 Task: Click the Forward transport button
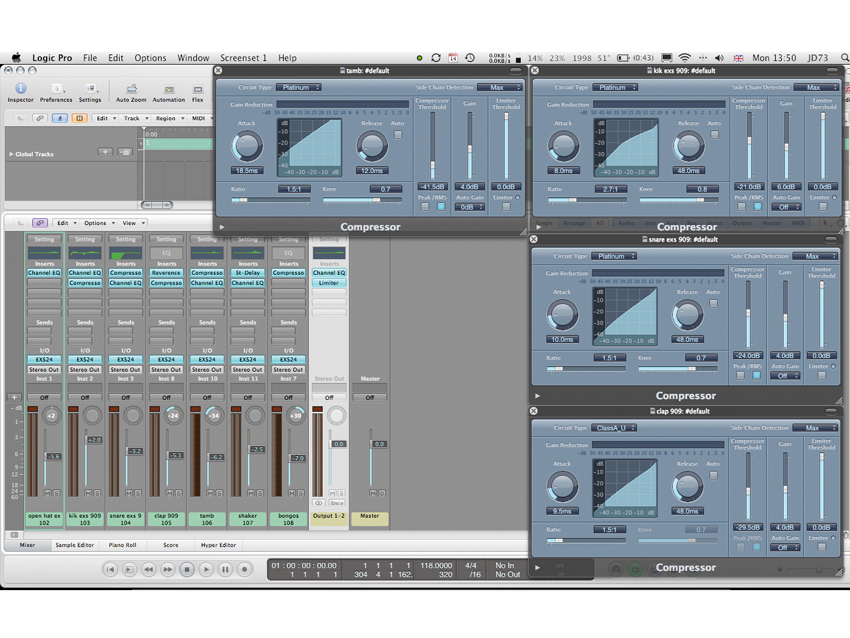(x=168, y=569)
